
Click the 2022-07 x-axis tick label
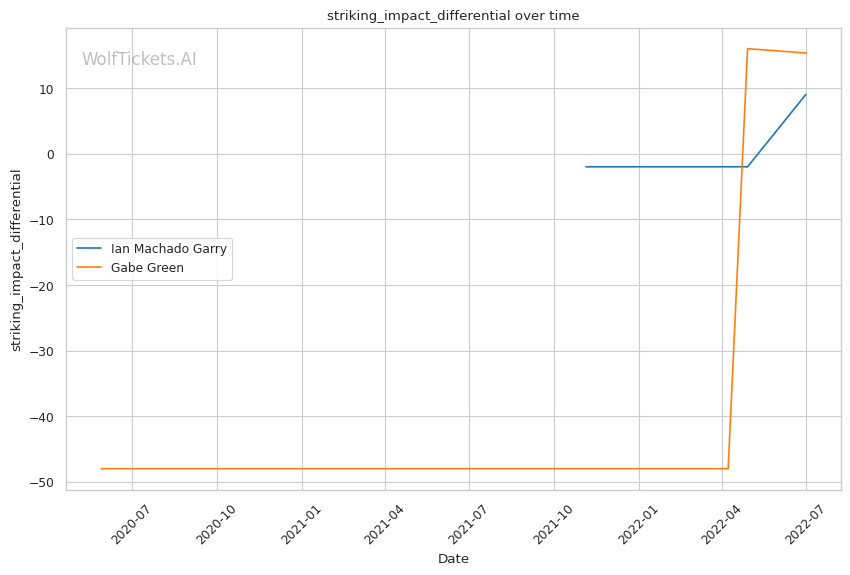[805, 523]
